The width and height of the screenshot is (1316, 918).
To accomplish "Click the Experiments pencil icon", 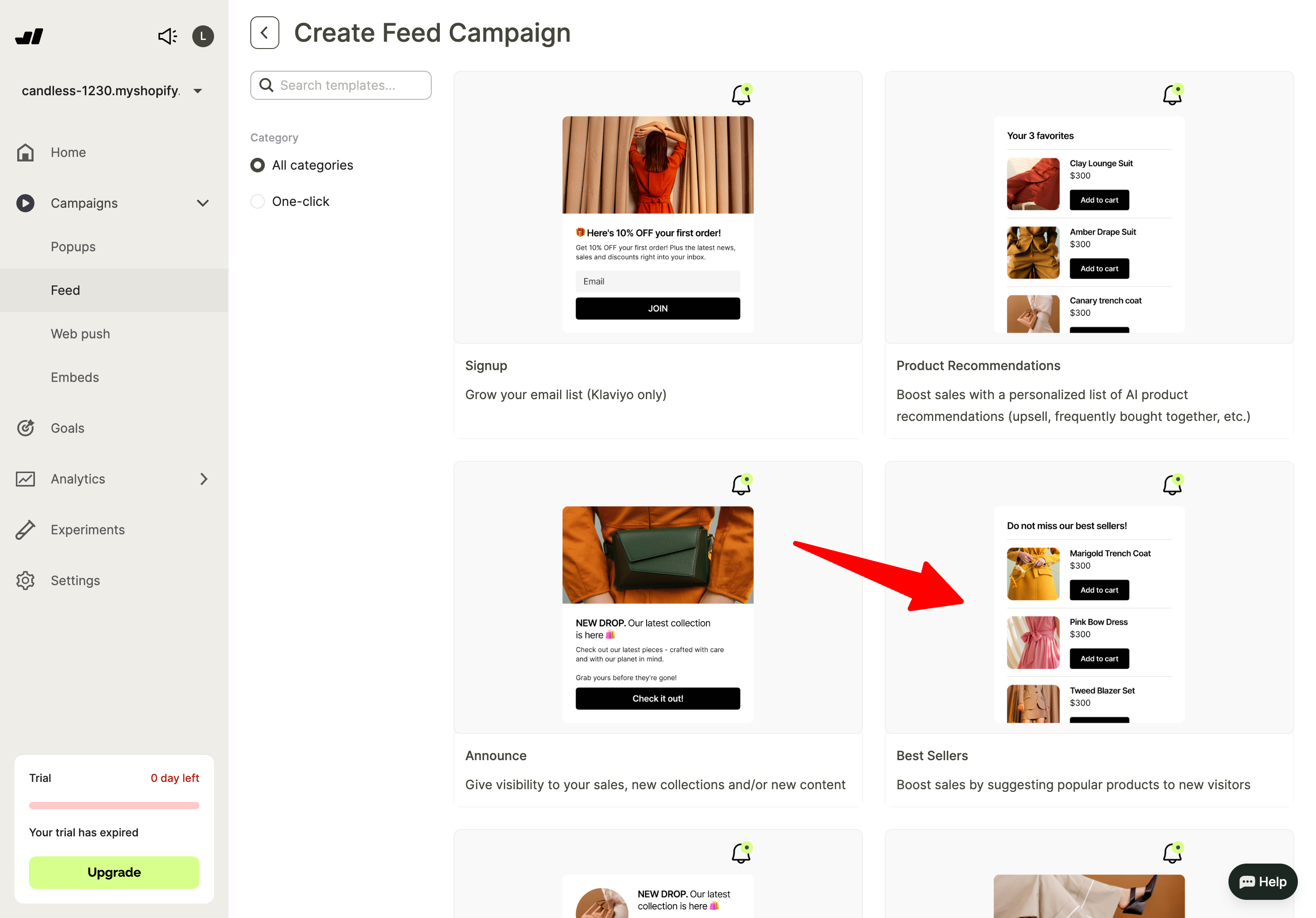I will pos(25,530).
